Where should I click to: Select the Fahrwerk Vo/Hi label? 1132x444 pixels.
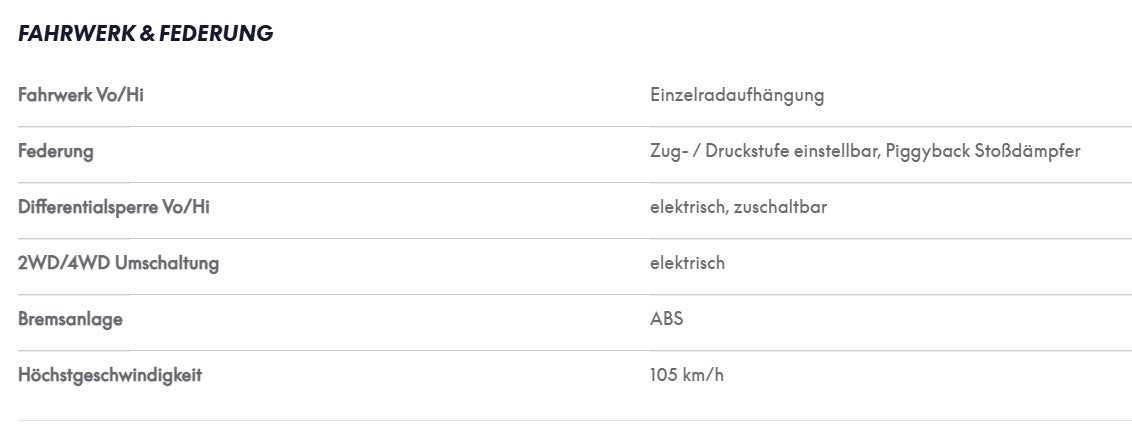pyautogui.click(x=81, y=95)
